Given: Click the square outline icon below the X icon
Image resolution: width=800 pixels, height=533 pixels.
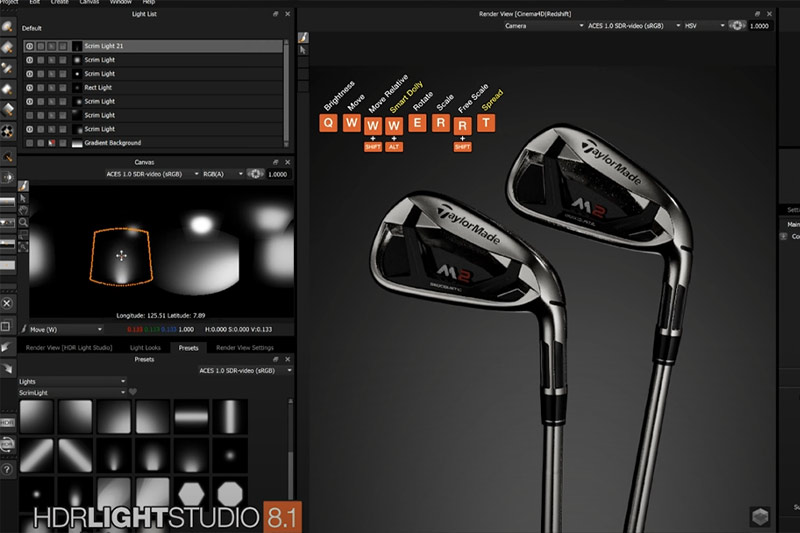Looking at the screenshot, I should tap(7, 326).
